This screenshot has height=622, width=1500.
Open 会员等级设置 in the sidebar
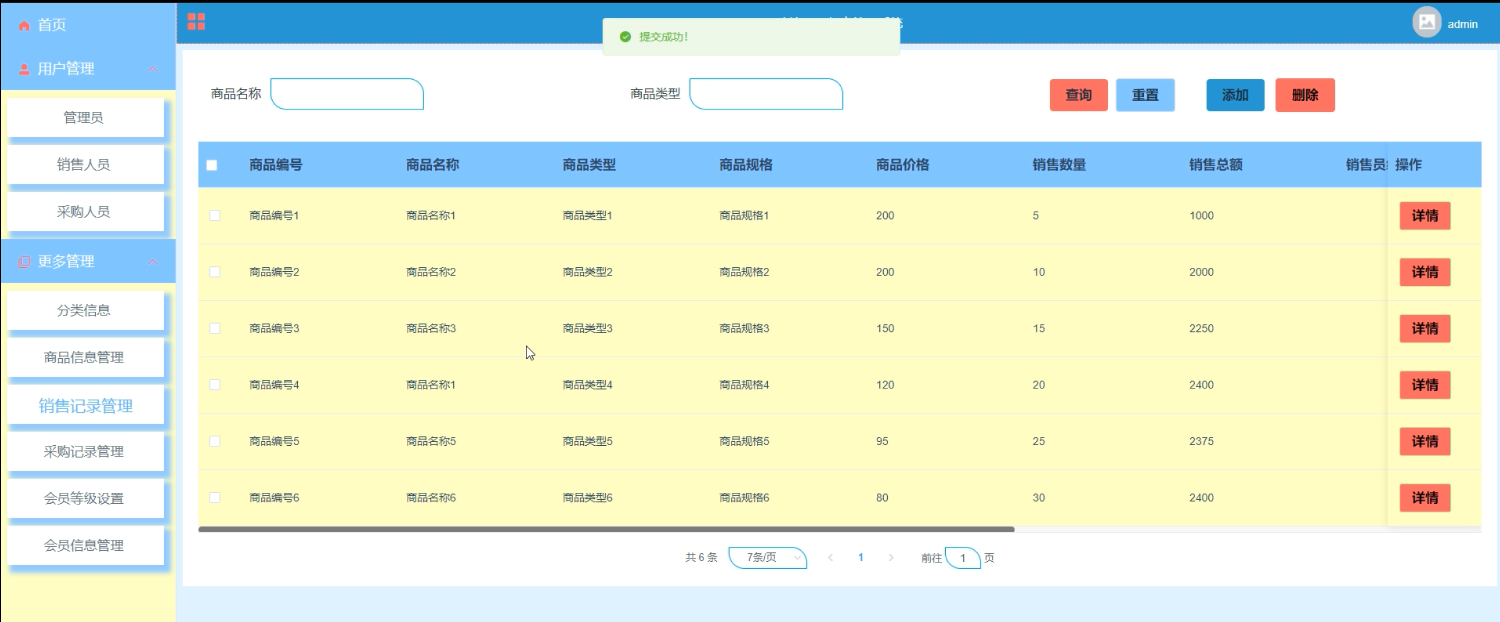[x=84, y=498]
